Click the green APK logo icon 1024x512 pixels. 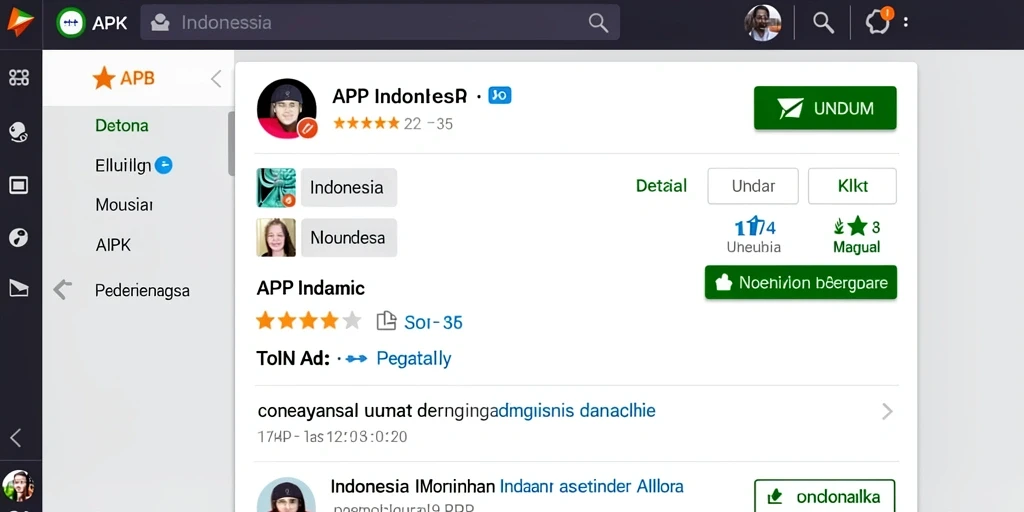(x=71, y=22)
